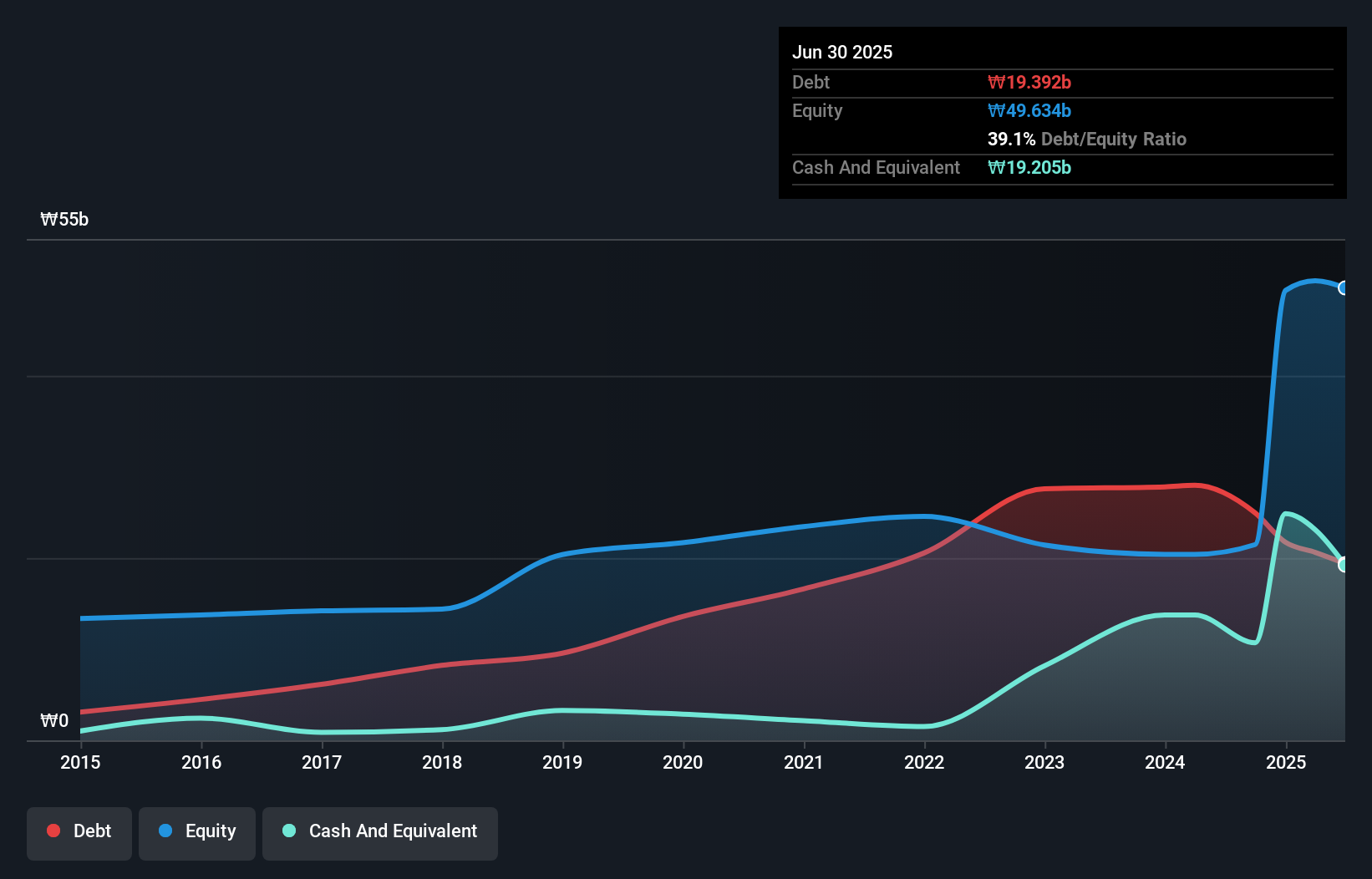Select the 2025 year label on the axis
Viewport: 1372px width, 879px height.
1286,762
